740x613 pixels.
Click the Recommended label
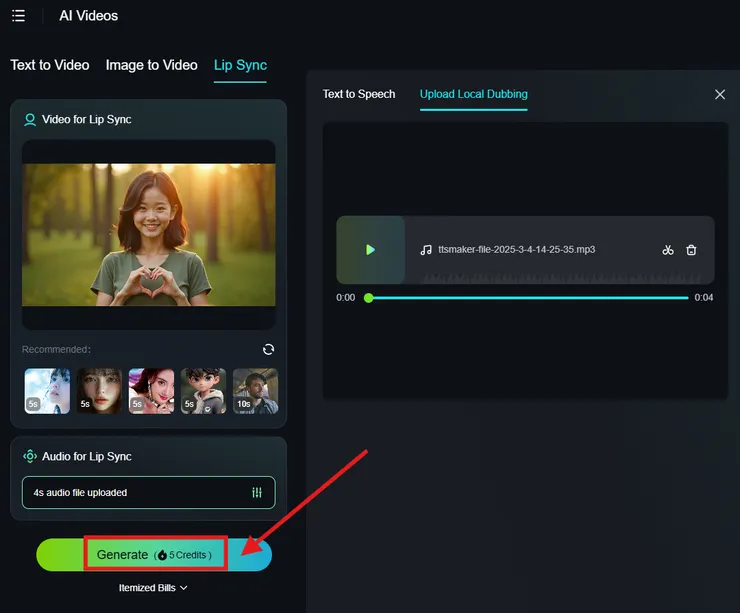pos(56,349)
